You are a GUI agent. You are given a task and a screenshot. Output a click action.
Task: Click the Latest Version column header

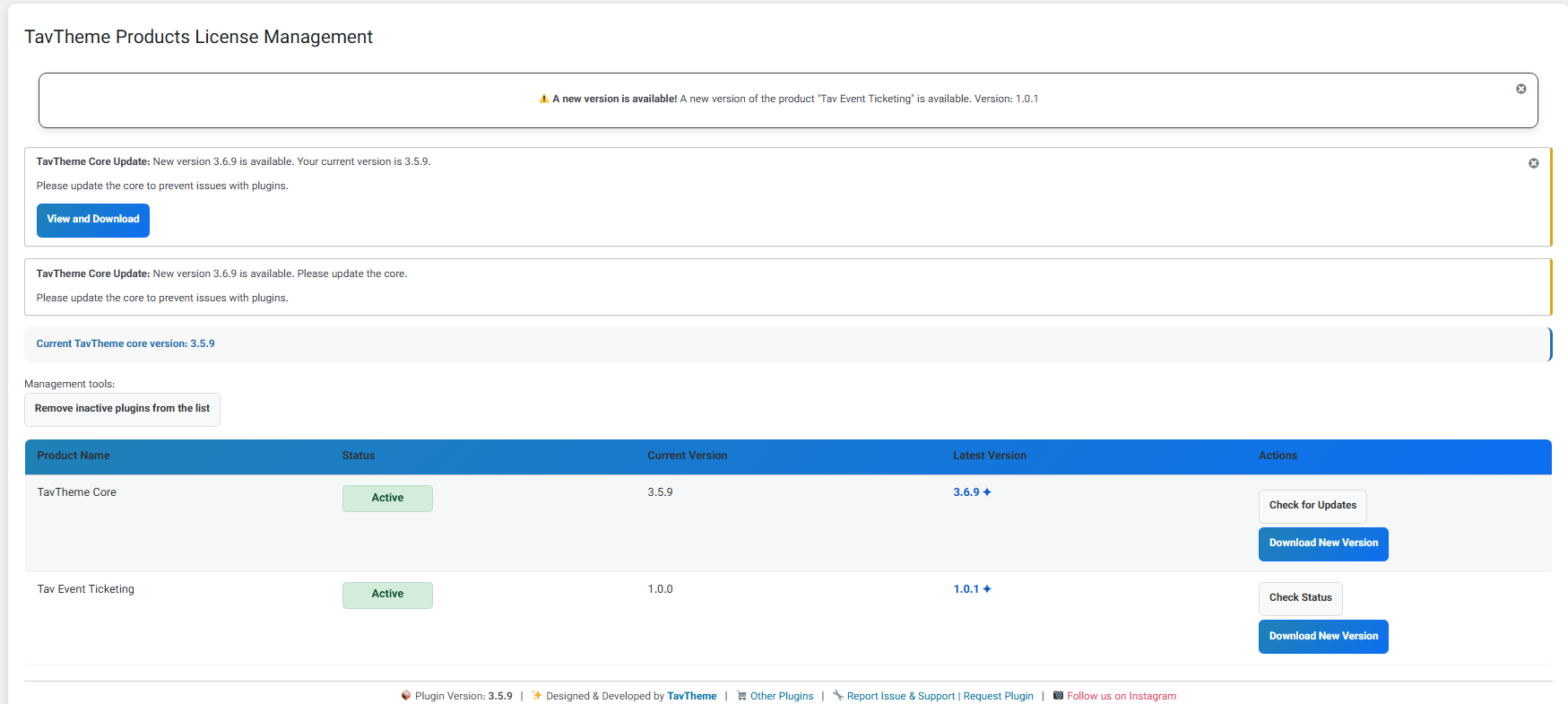coord(990,456)
